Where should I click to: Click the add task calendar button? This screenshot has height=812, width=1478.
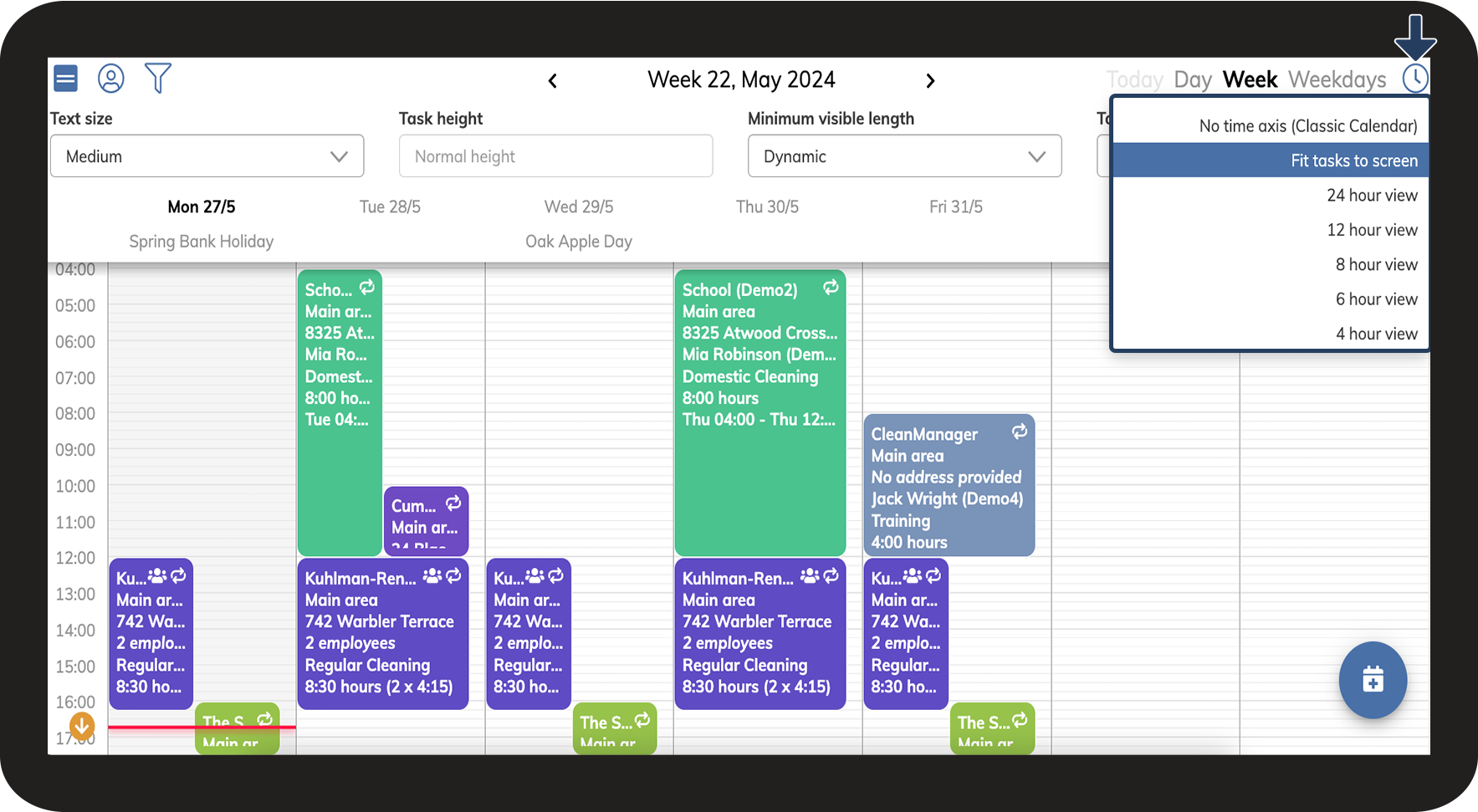tap(1373, 679)
